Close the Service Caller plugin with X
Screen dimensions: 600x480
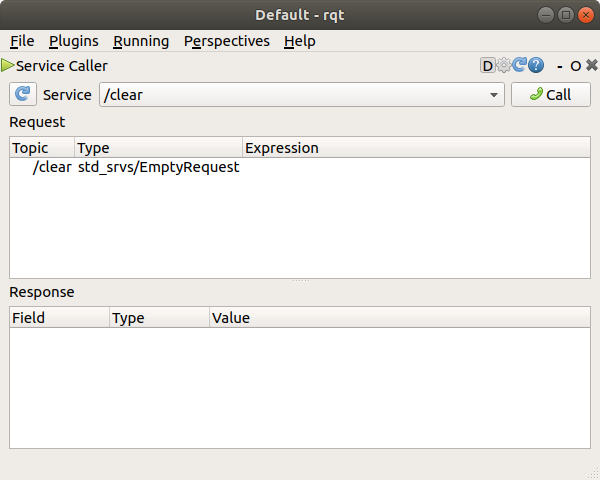[590, 66]
